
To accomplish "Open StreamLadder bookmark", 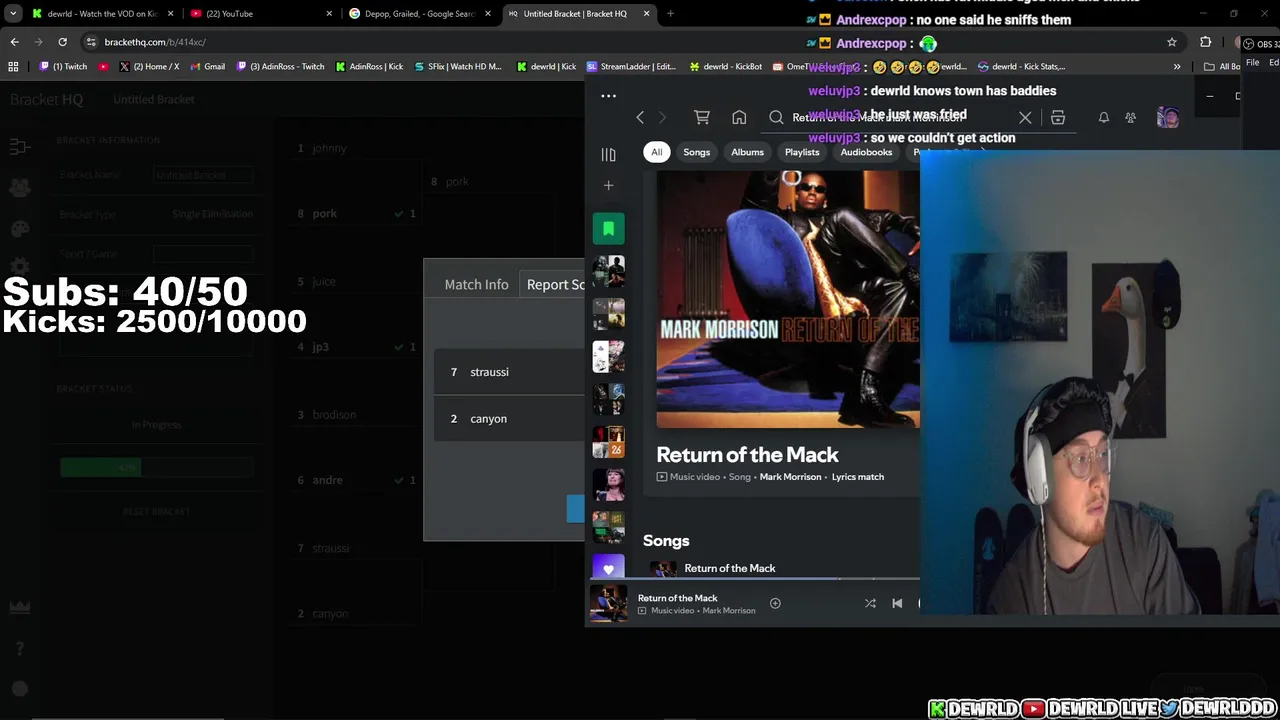I will [x=632, y=67].
